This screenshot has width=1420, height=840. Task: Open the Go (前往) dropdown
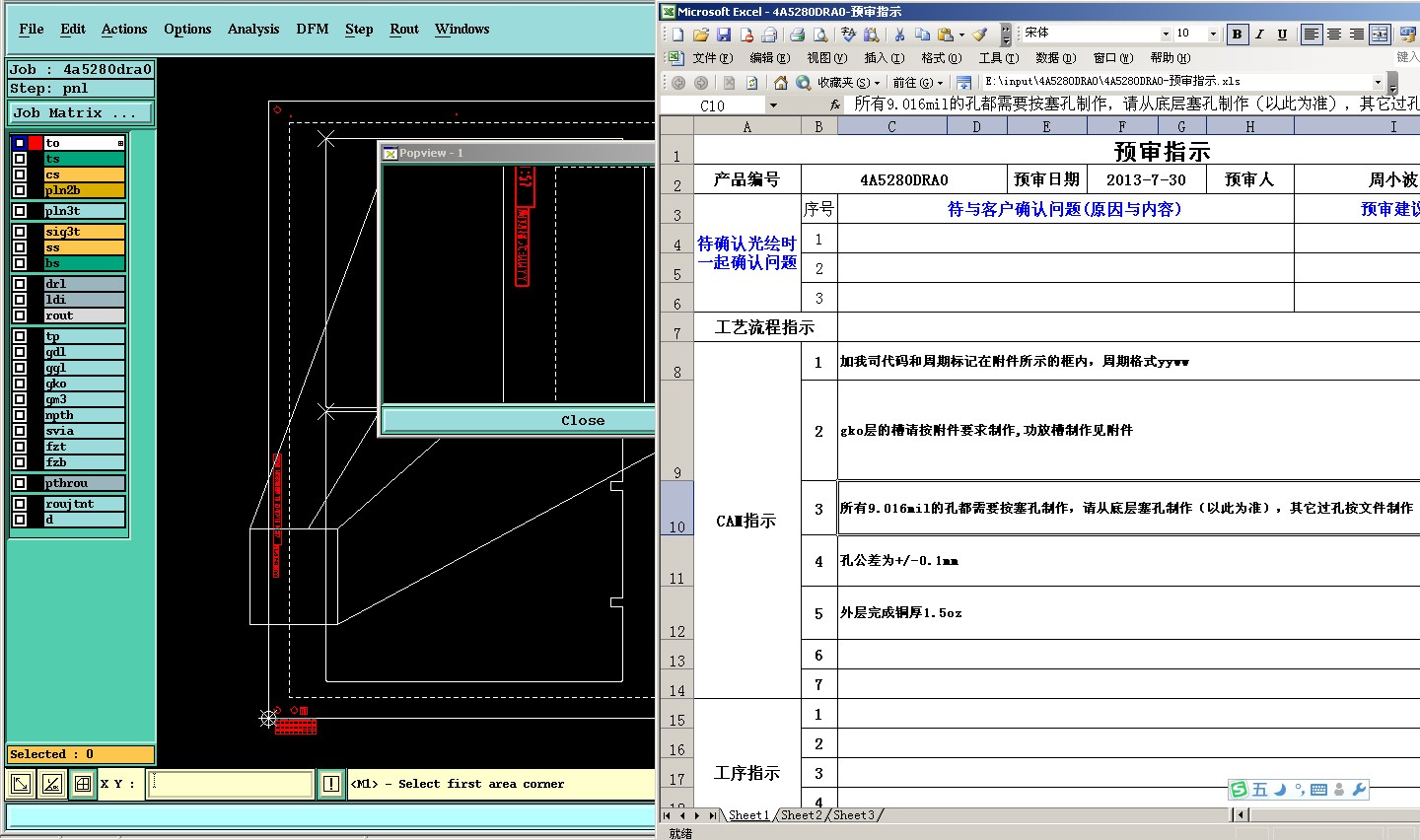pos(918,83)
